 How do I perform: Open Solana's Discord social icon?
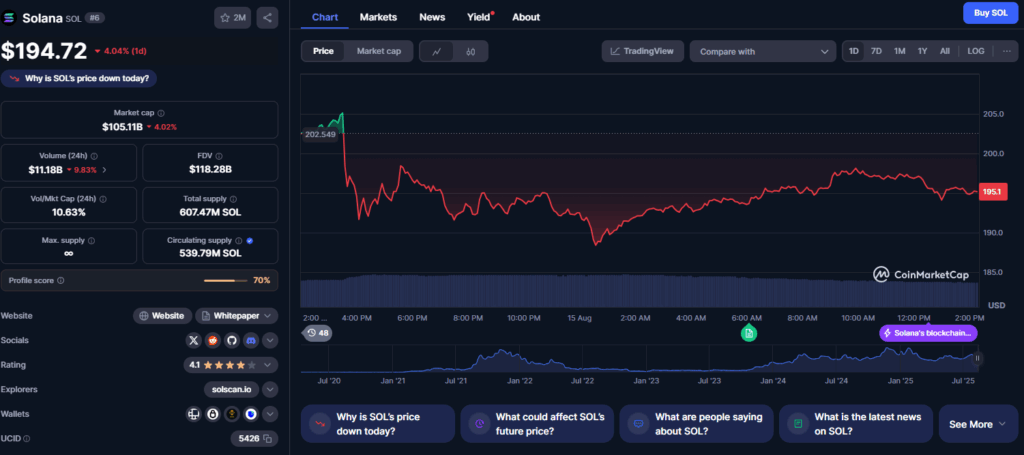coord(251,340)
